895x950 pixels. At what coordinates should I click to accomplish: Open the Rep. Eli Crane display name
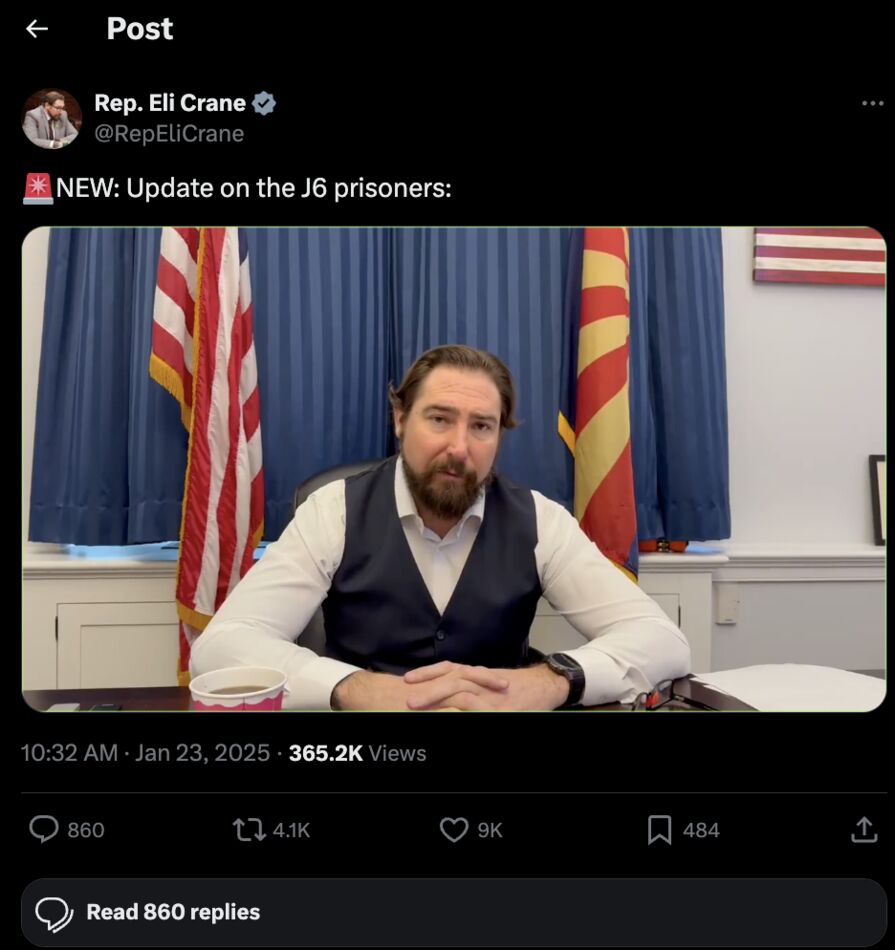click(169, 103)
